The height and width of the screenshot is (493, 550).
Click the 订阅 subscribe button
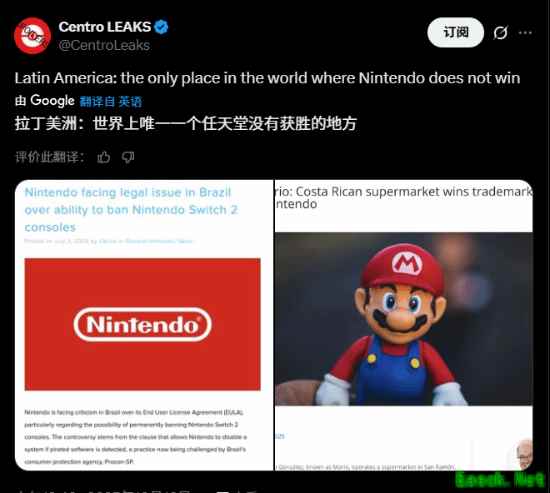pos(455,32)
